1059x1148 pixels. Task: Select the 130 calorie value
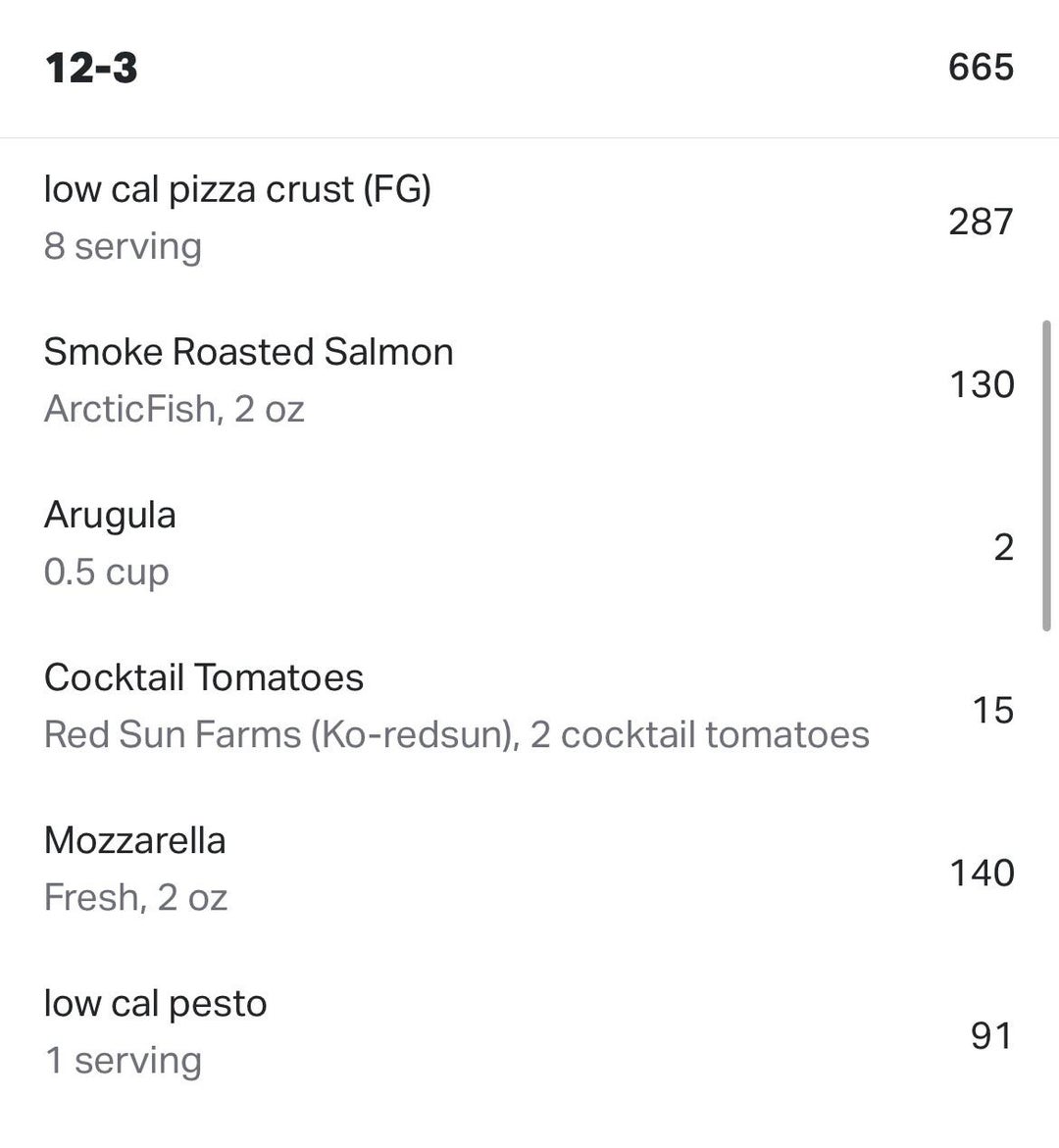tap(981, 384)
